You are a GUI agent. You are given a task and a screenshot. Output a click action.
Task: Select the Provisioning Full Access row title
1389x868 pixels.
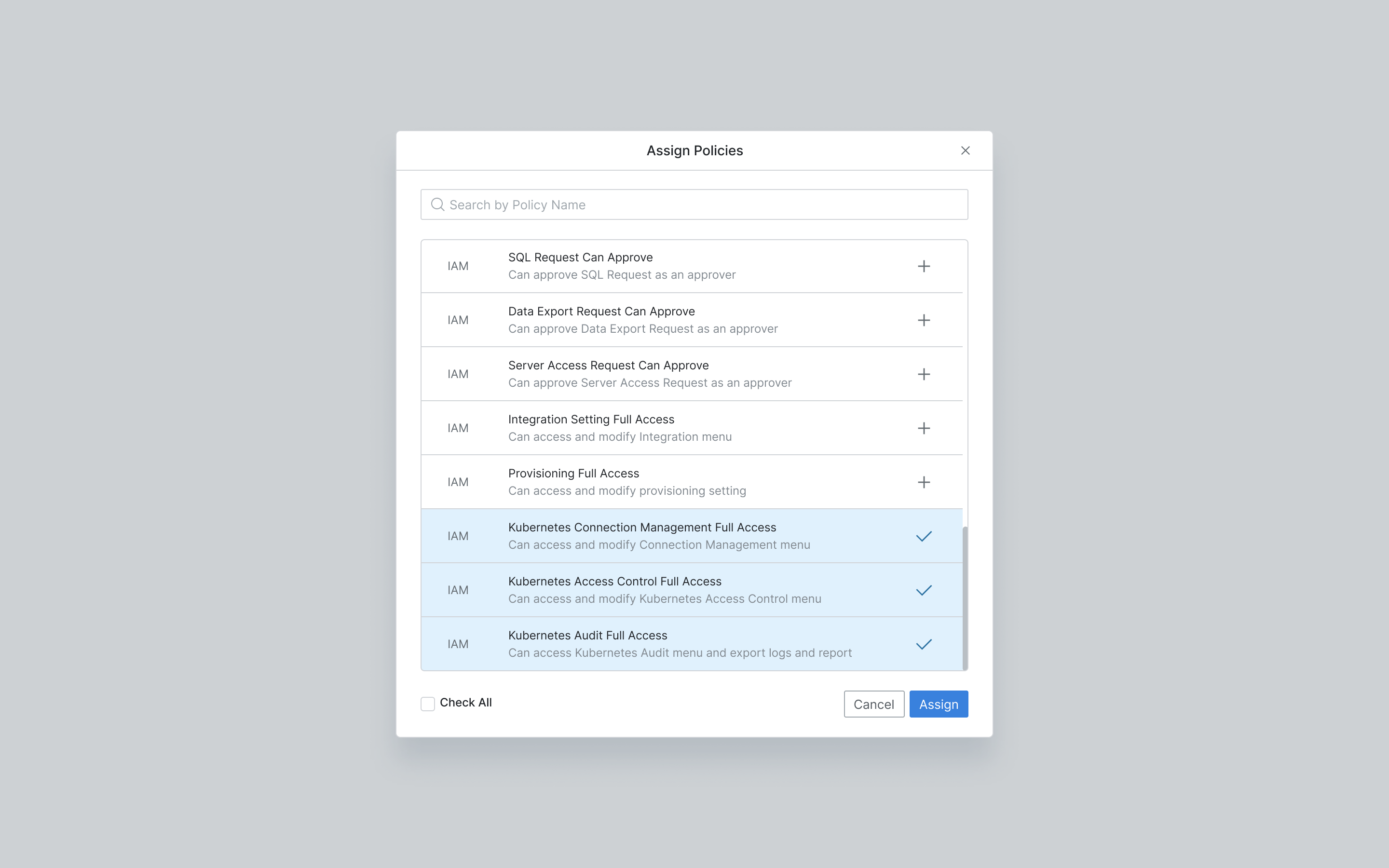click(573, 473)
